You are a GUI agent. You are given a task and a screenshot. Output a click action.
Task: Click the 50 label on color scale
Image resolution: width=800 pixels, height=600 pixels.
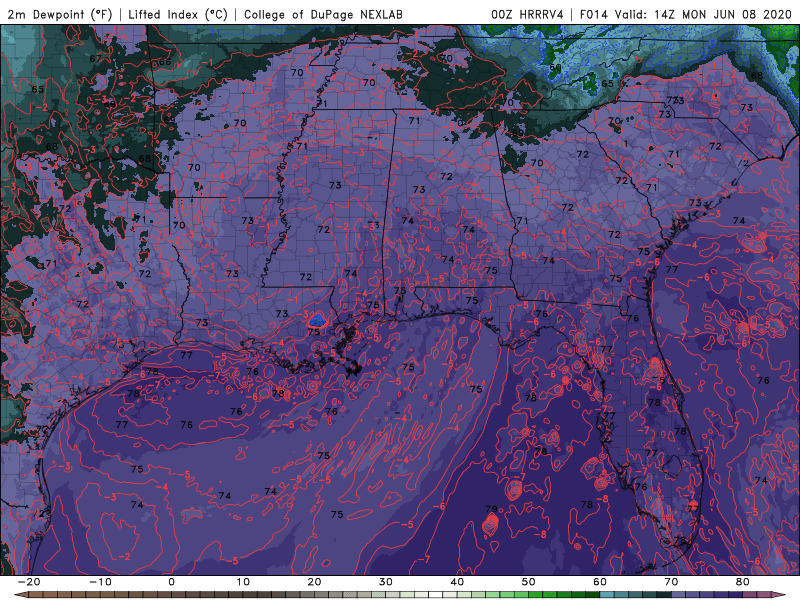(529, 582)
